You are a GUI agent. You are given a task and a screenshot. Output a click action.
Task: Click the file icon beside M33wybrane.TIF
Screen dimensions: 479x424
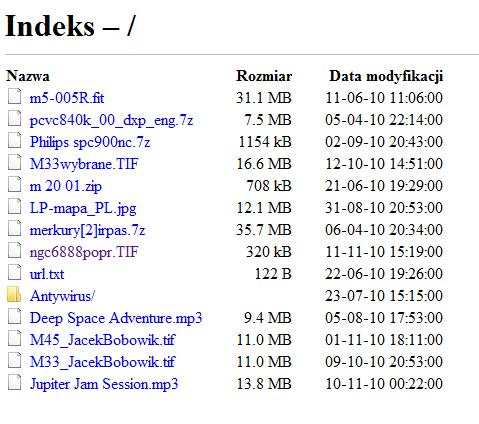pyautogui.click(x=14, y=162)
